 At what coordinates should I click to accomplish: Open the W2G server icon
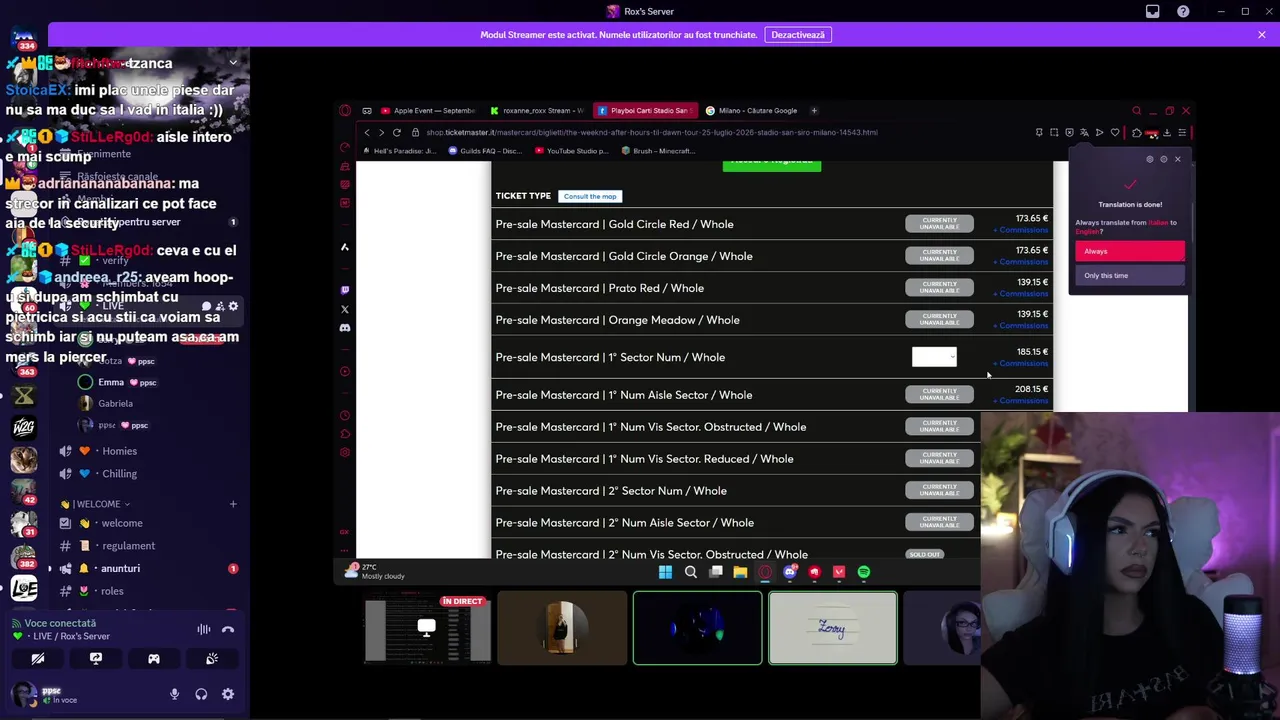point(24,427)
